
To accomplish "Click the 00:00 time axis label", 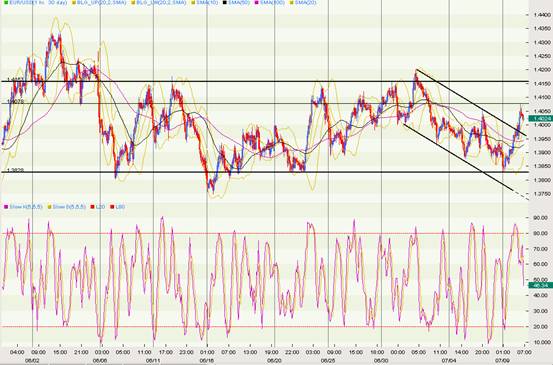I will click(x=398, y=352).
